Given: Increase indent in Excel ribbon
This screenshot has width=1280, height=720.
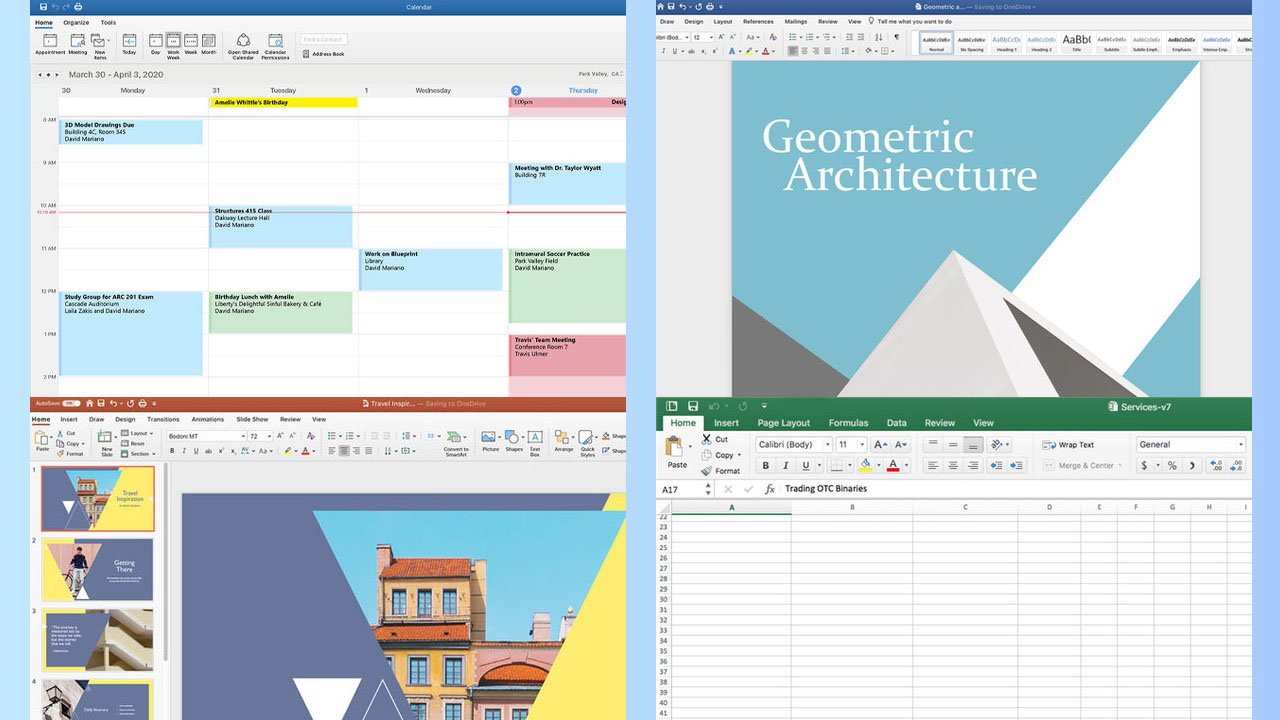Looking at the screenshot, I should 1017,466.
